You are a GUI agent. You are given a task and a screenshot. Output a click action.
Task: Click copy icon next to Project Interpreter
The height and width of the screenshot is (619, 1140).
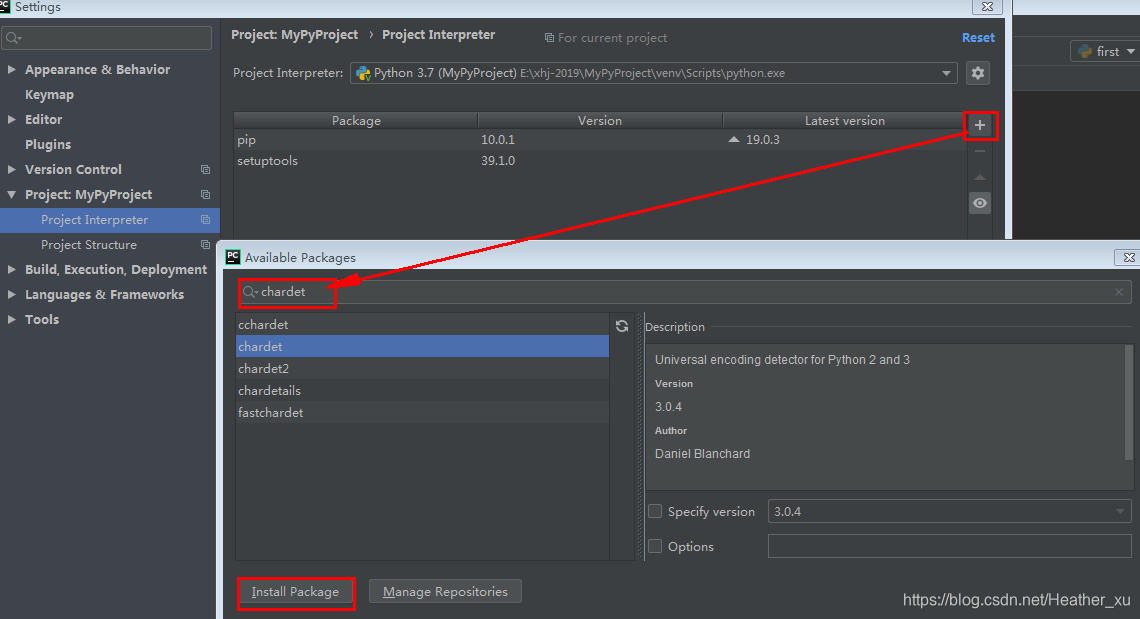205,220
